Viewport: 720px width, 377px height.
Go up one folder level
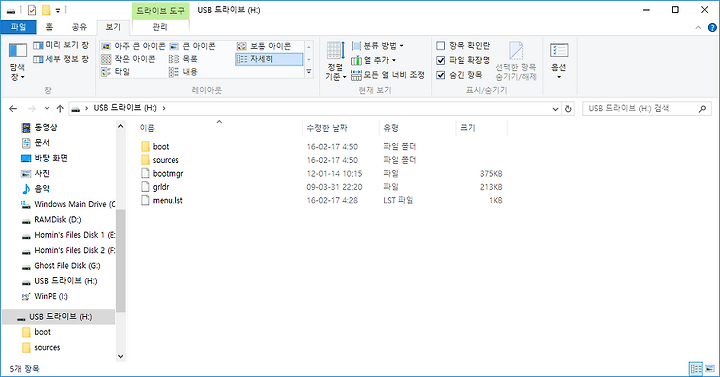60,108
